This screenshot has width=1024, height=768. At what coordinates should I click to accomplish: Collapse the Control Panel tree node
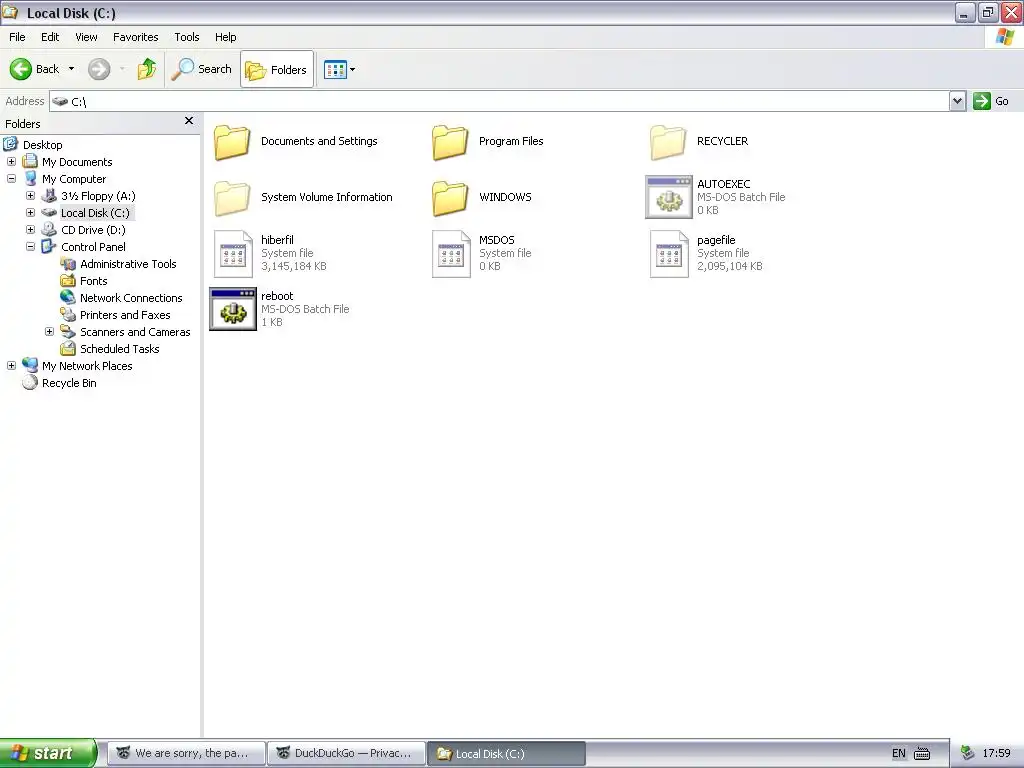pos(30,246)
